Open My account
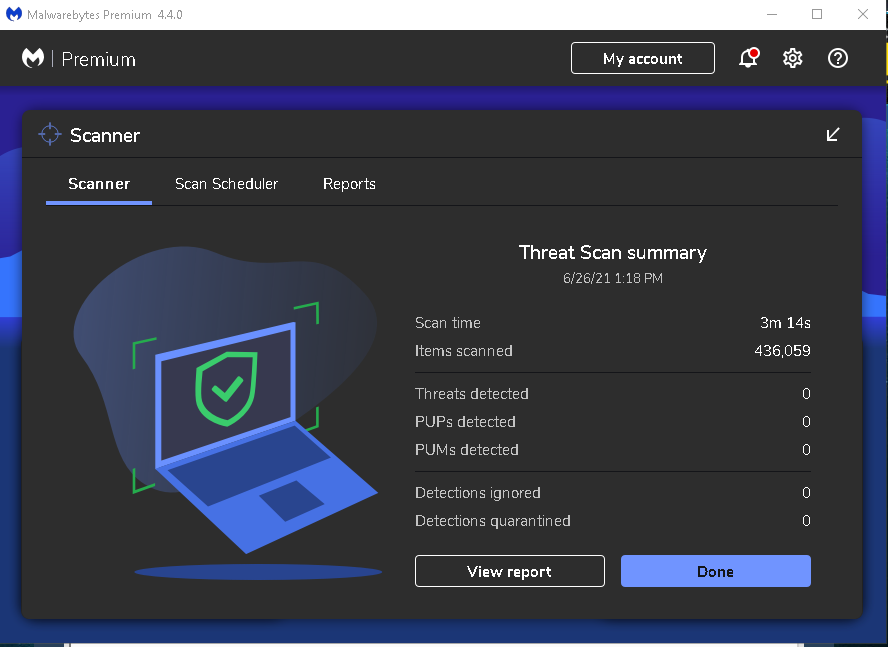 tap(643, 58)
